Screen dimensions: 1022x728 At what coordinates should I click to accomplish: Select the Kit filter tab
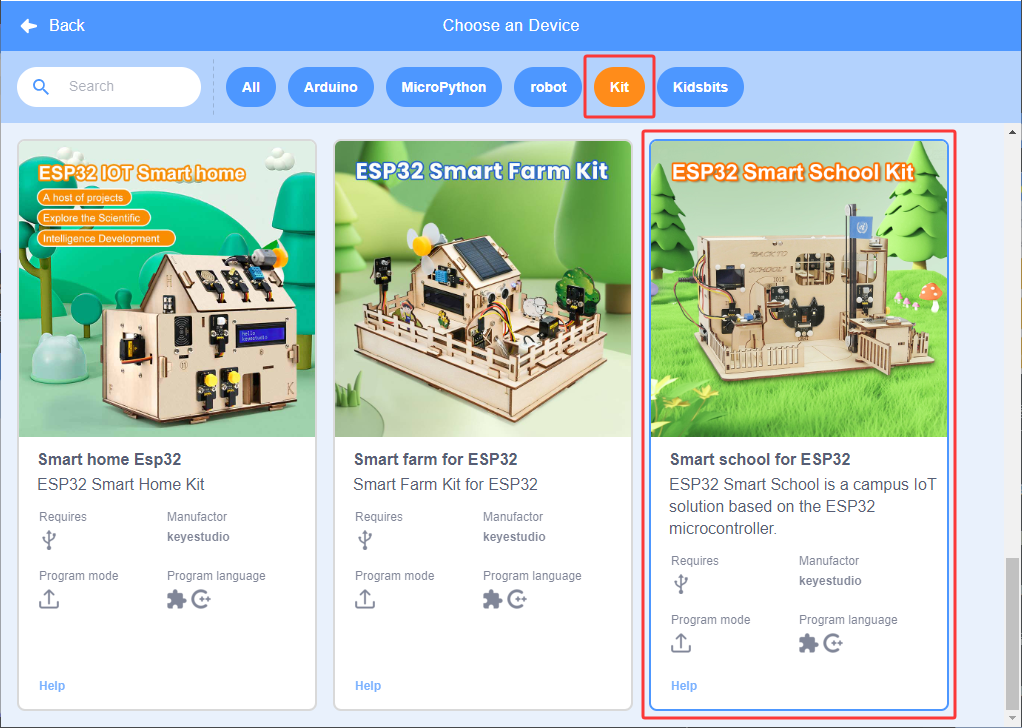coord(619,87)
